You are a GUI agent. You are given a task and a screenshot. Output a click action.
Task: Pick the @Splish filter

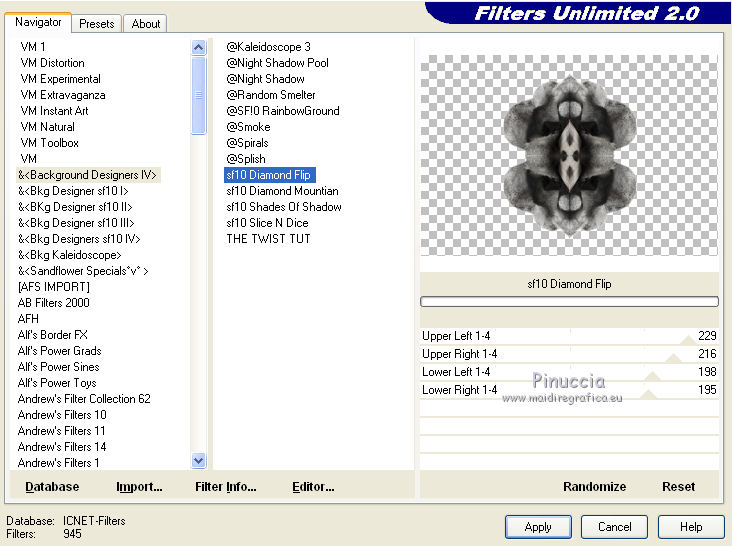[x=246, y=159]
